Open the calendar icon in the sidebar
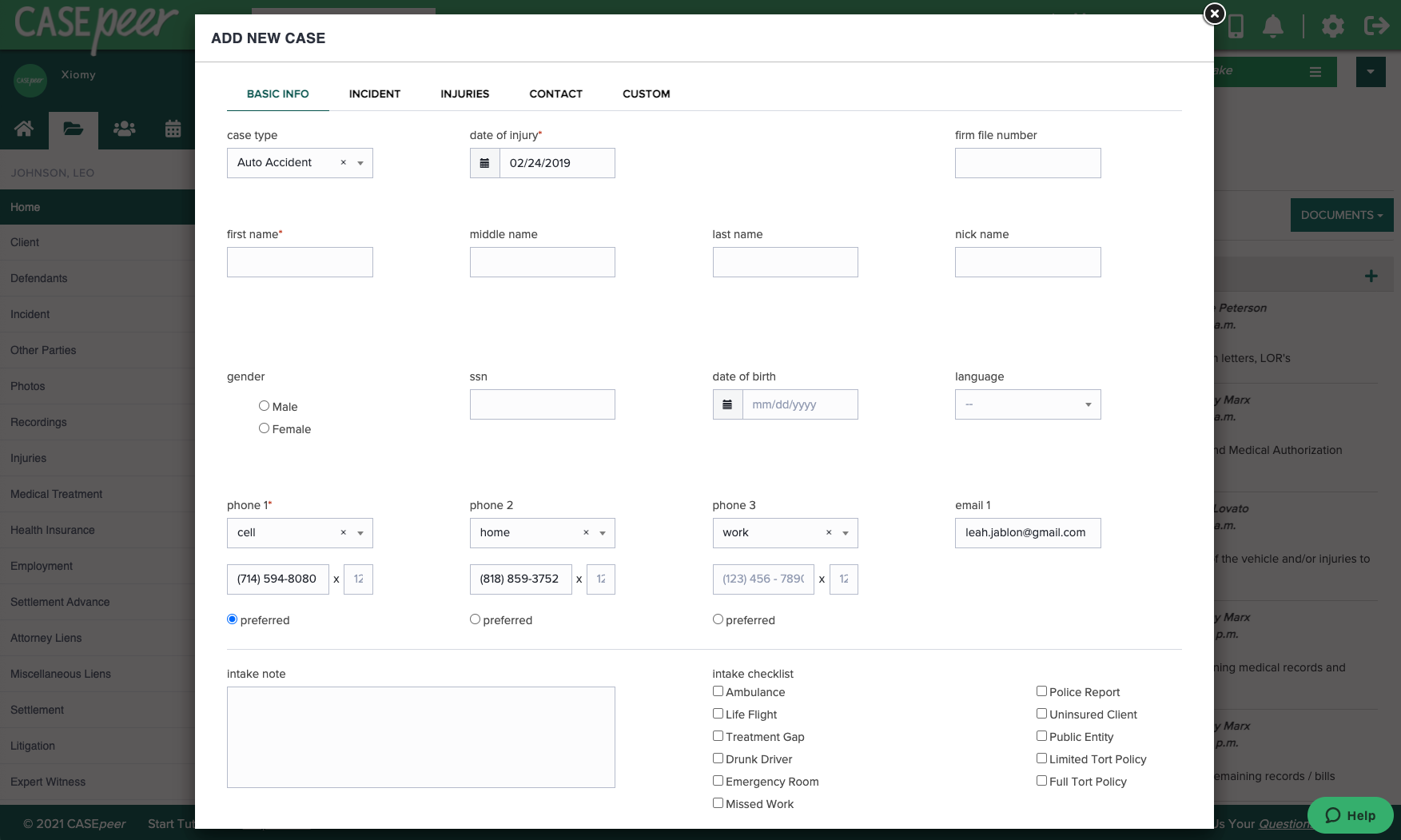The width and height of the screenshot is (1401, 840). click(173, 129)
